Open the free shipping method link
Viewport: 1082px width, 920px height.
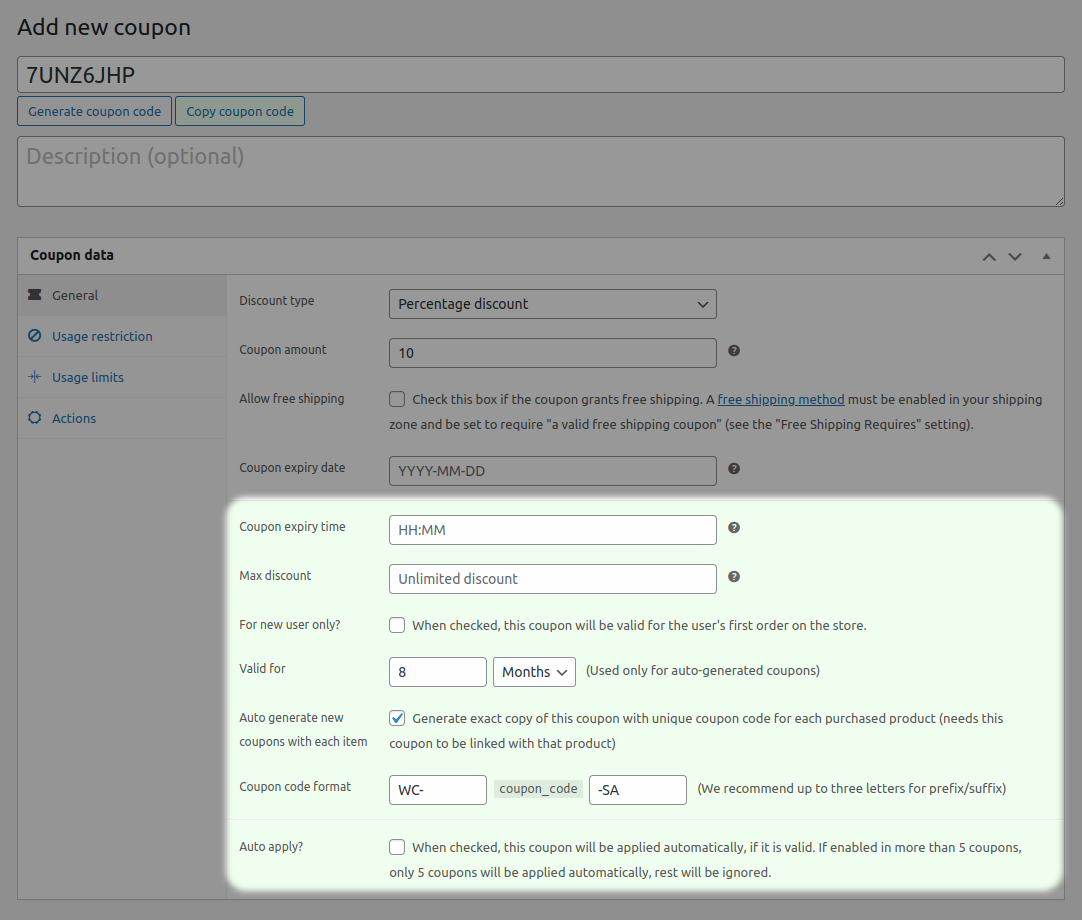tap(780, 399)
